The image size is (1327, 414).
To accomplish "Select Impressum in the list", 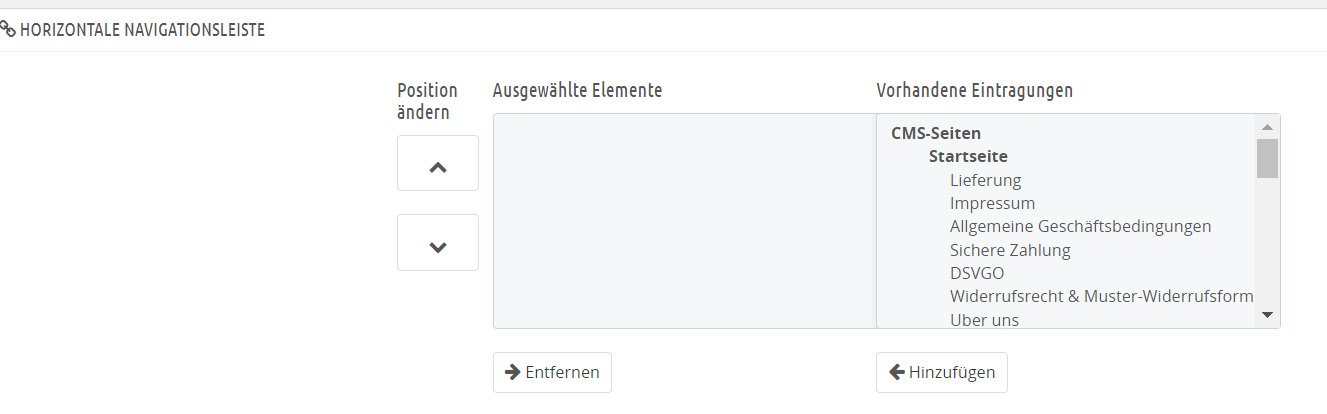I will click(992, 203).
